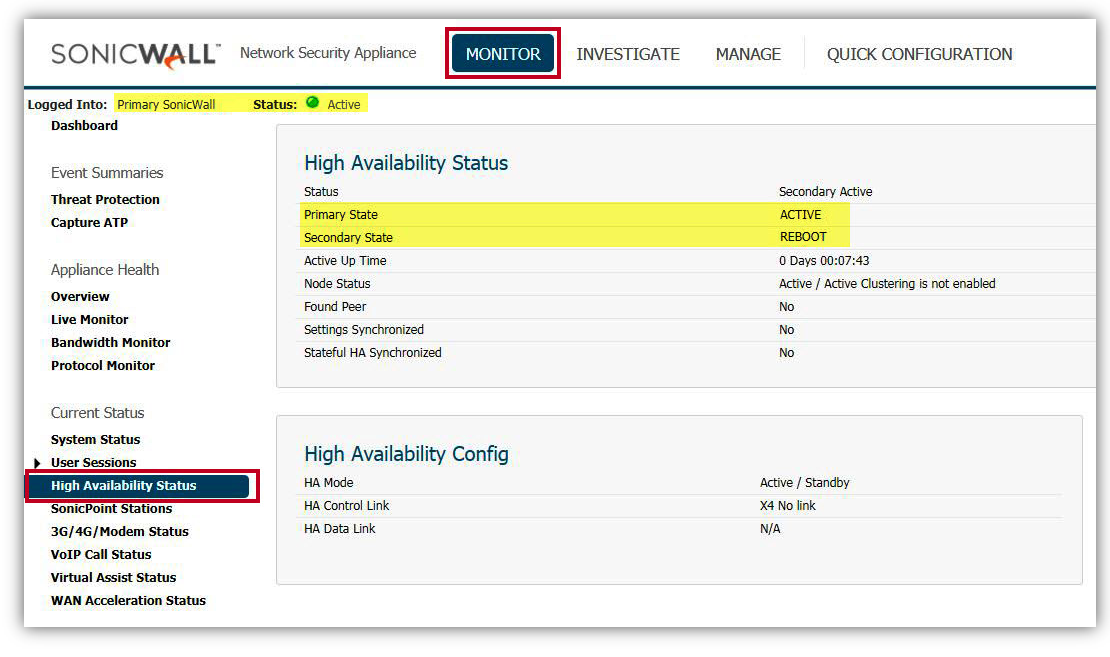Click the Found Peer No value

click(x=786, y=307)
